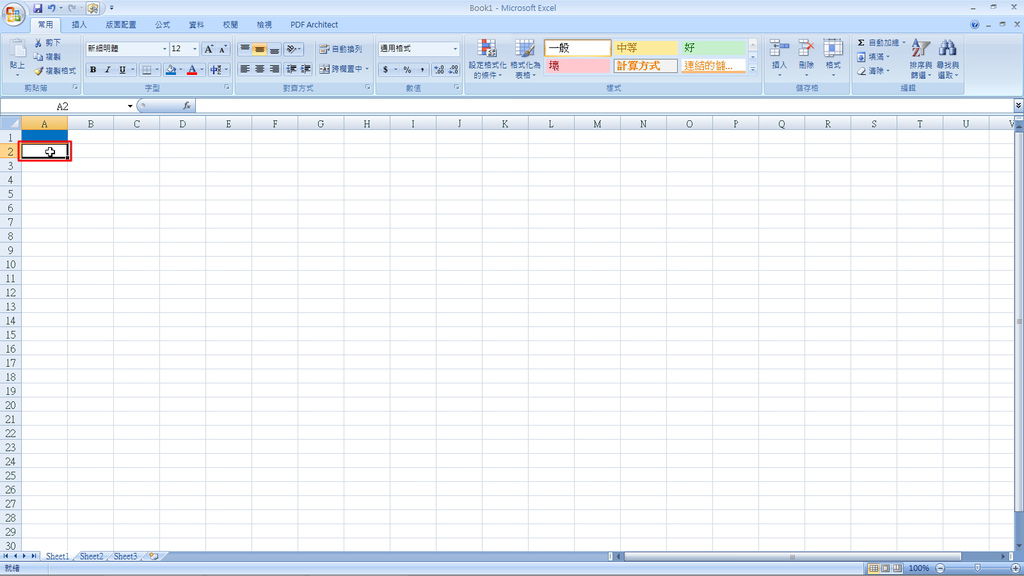Activate the 複製格式 Format Painter
This screenshot has width=1024, height=576.
pos(38,71)
